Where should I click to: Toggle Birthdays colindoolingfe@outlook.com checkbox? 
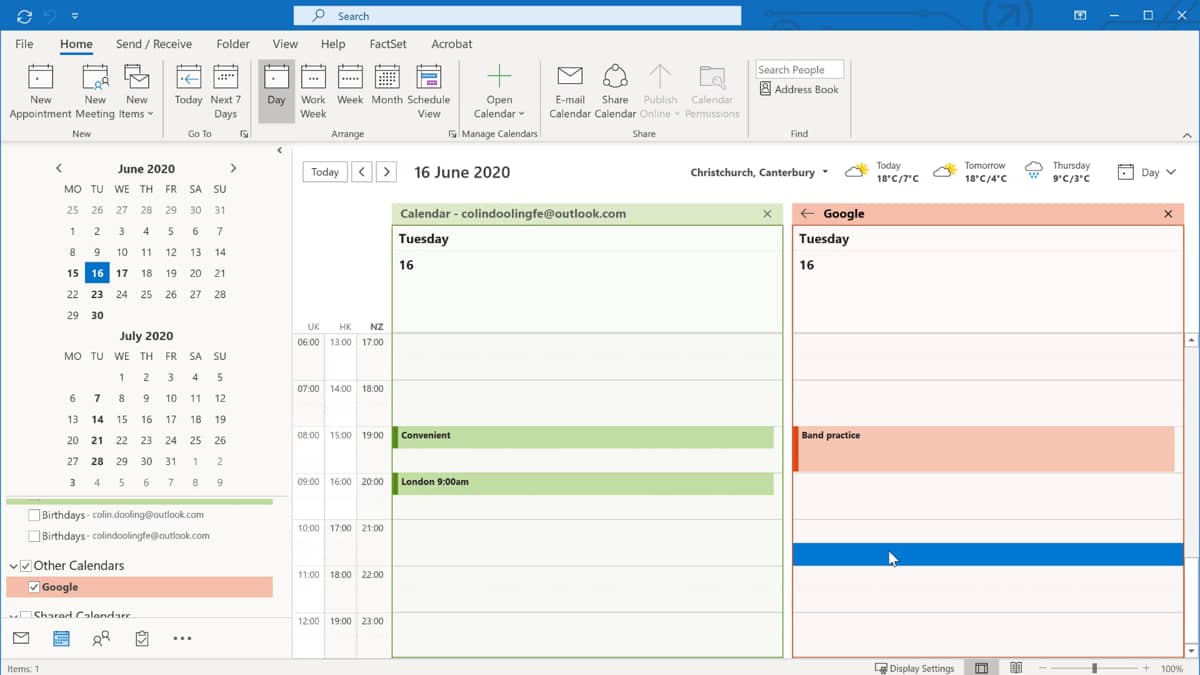[x=35, y=536]
